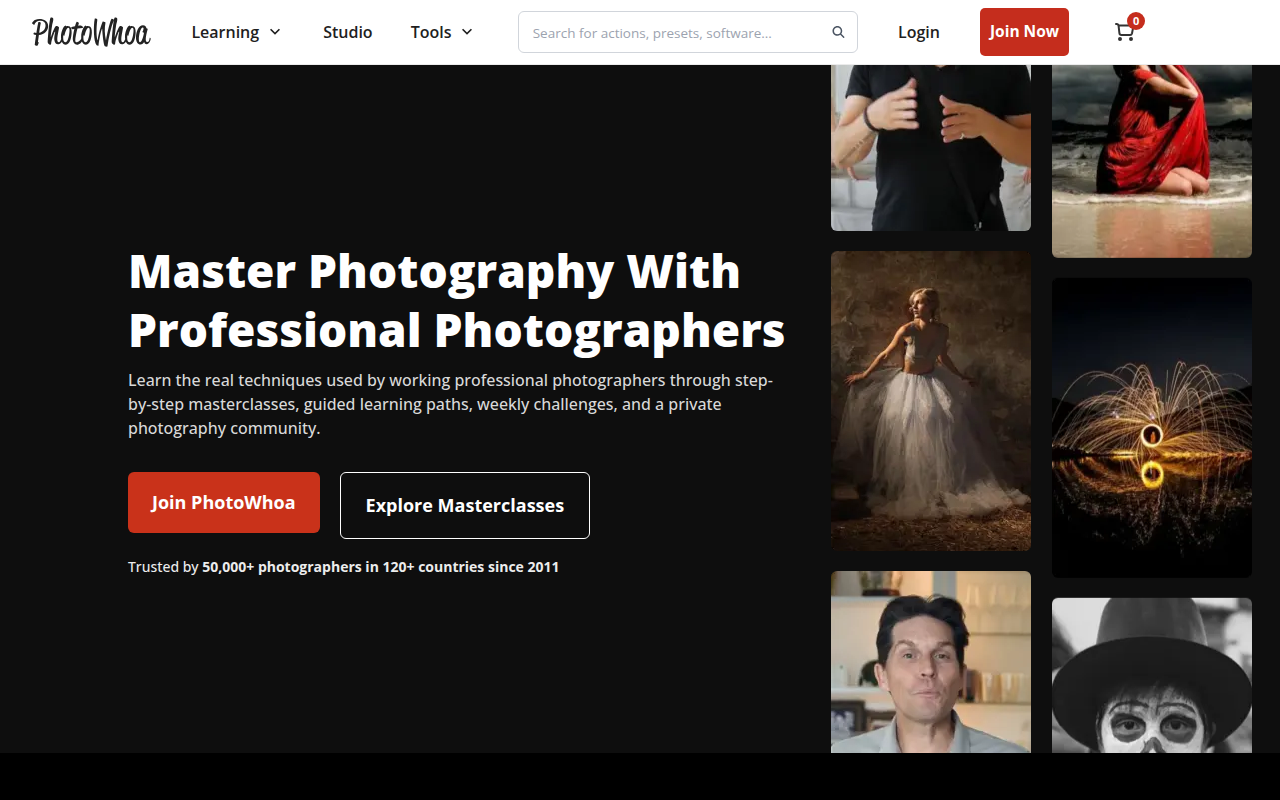The width and height of the screenshot is (1280, 800).
Task: Open the skull face paint hat photo
Action: click(x=1152, y=675)
